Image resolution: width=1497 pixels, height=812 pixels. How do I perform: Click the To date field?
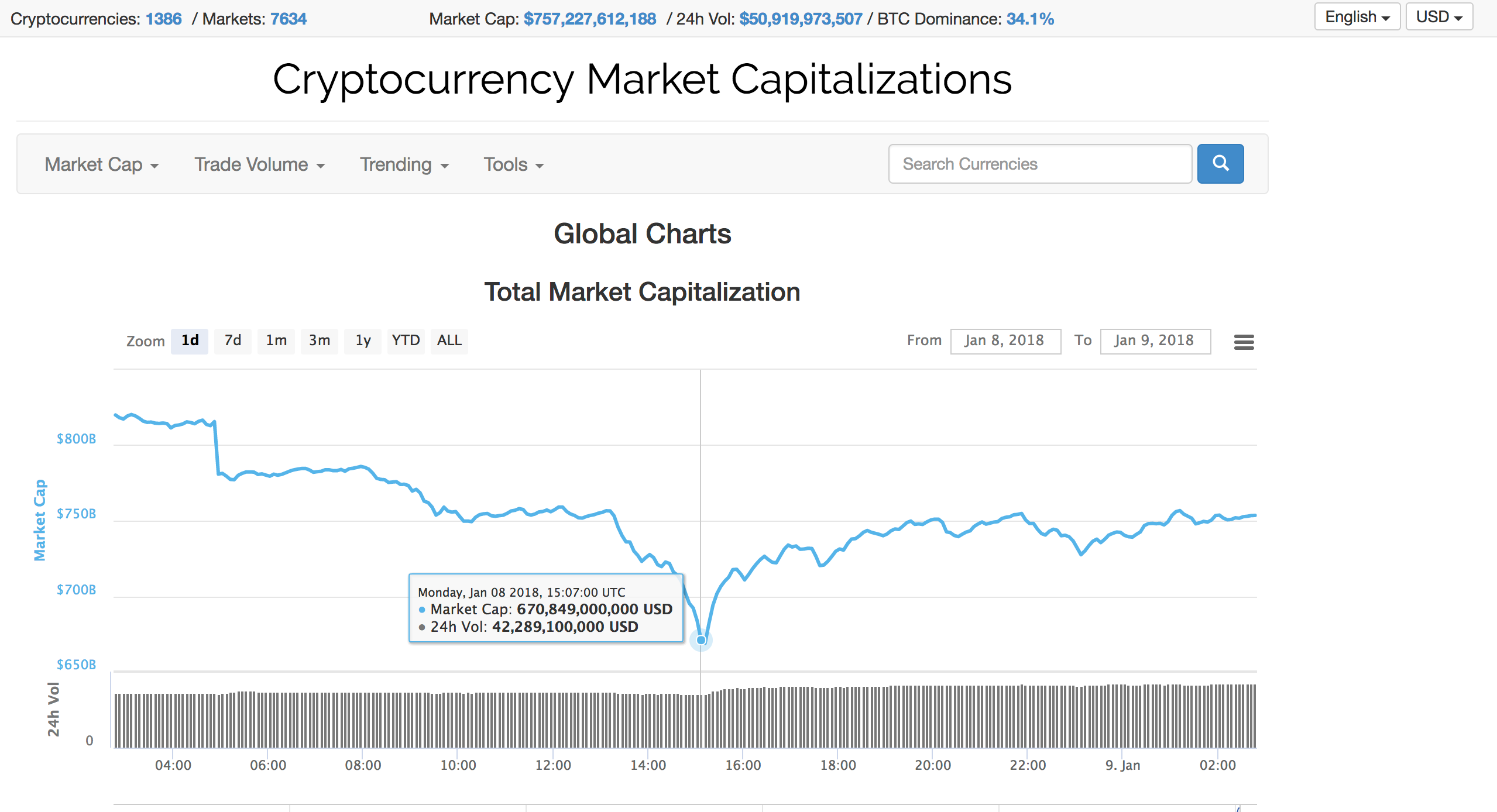click(x=1155, y=340)
